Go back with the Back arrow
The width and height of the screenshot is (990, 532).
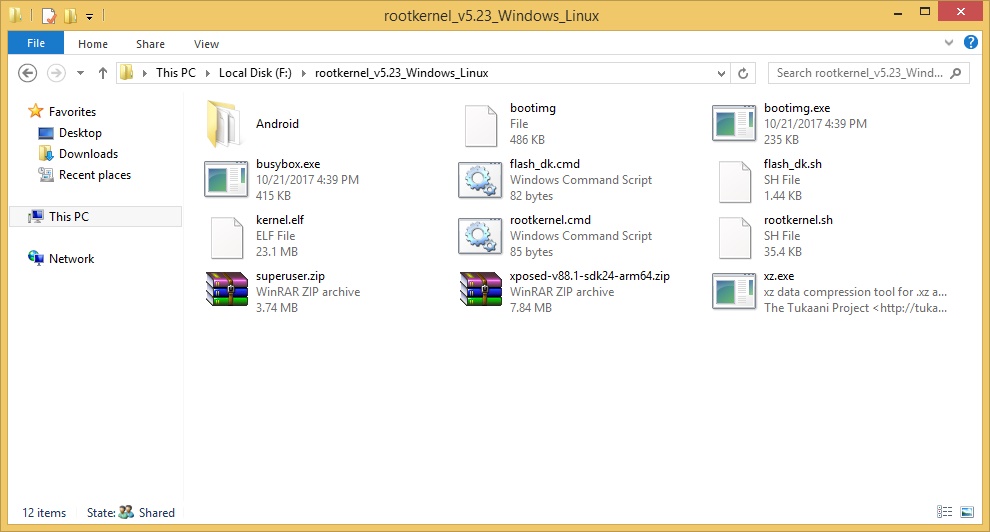coord(27,73)
